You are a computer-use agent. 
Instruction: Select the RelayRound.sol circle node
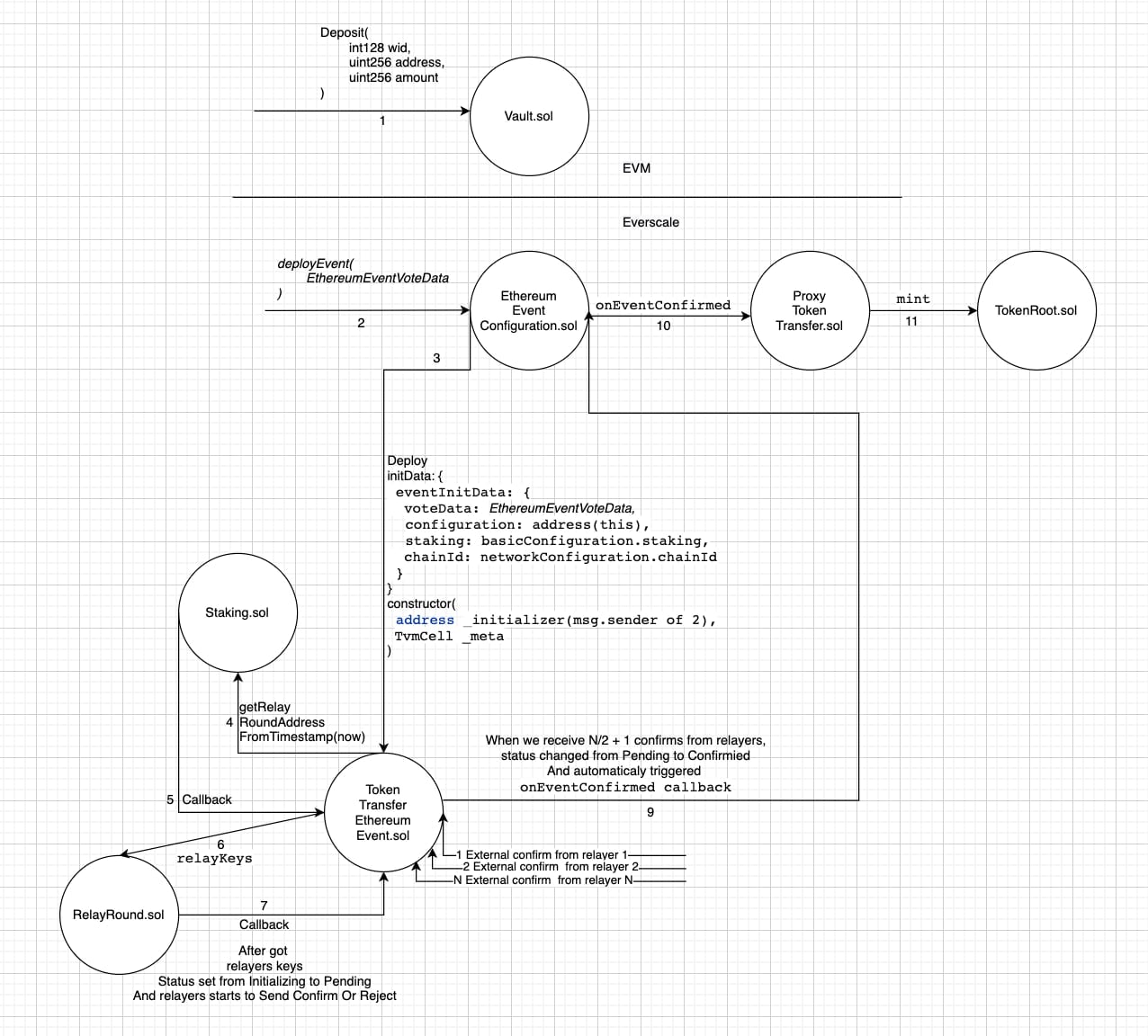[118, 915]
